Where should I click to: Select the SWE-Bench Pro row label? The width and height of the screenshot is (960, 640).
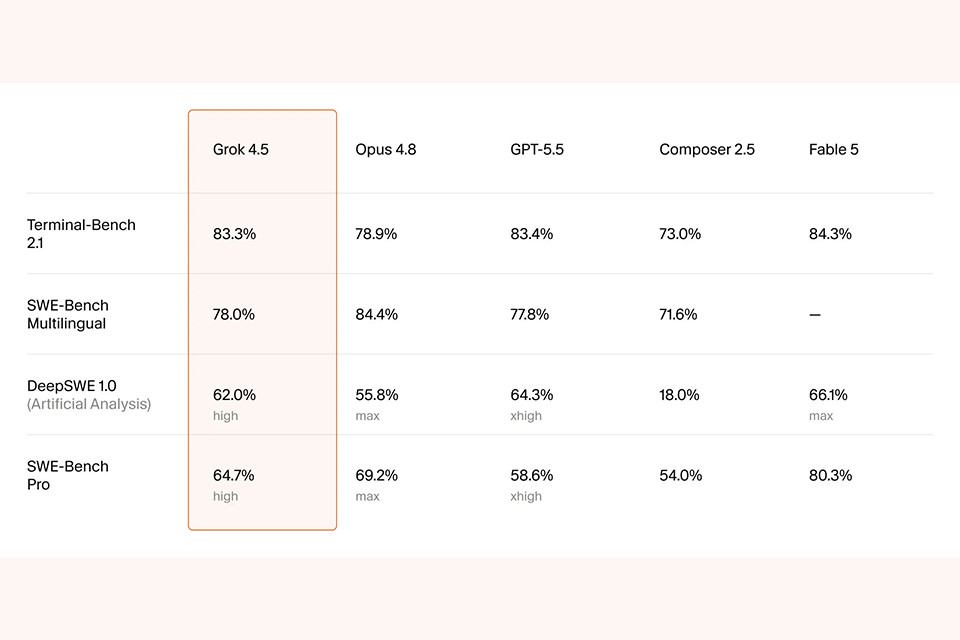(x=67, y=475)
